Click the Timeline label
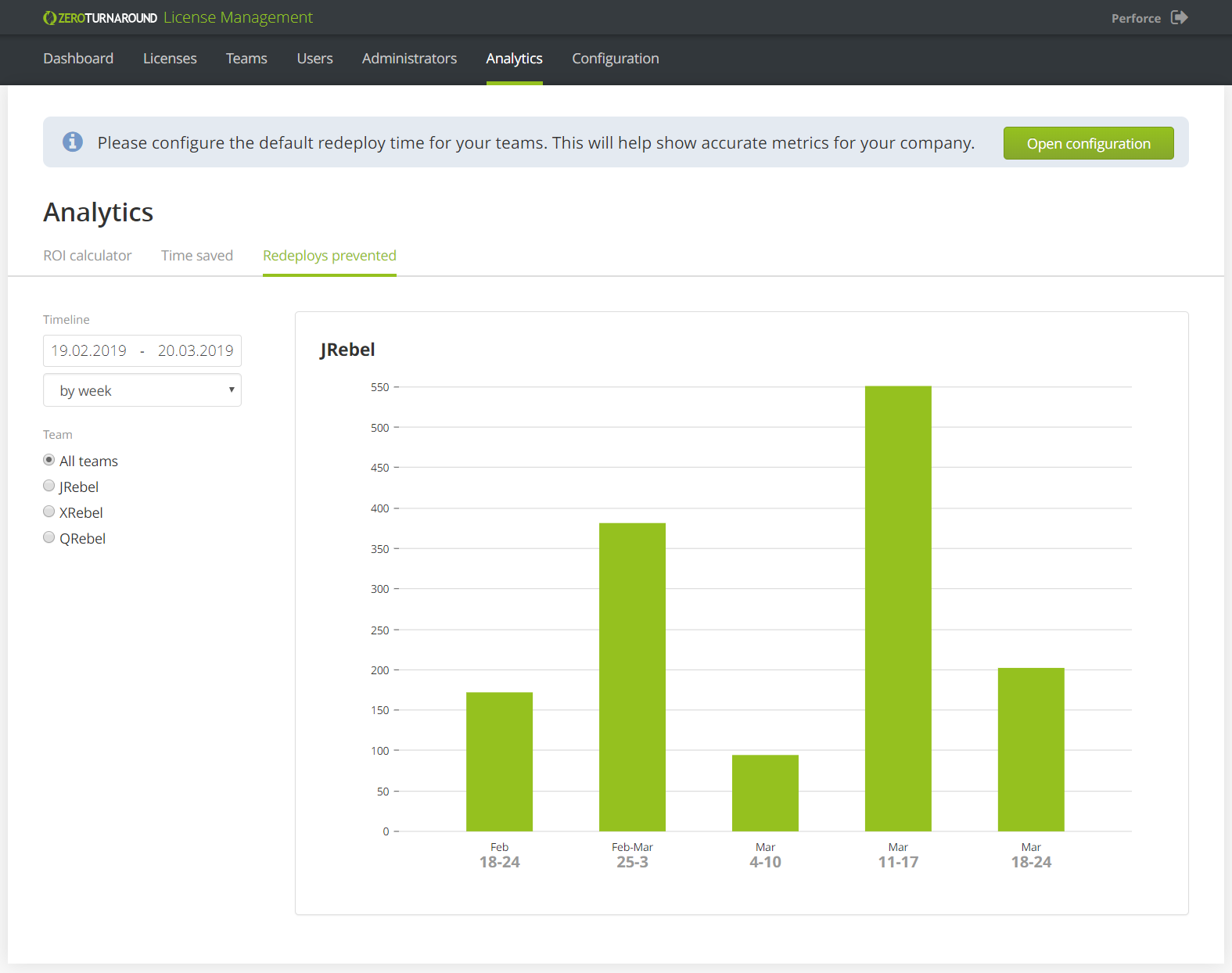The image size is (1232, 973). tap(66, 319)
